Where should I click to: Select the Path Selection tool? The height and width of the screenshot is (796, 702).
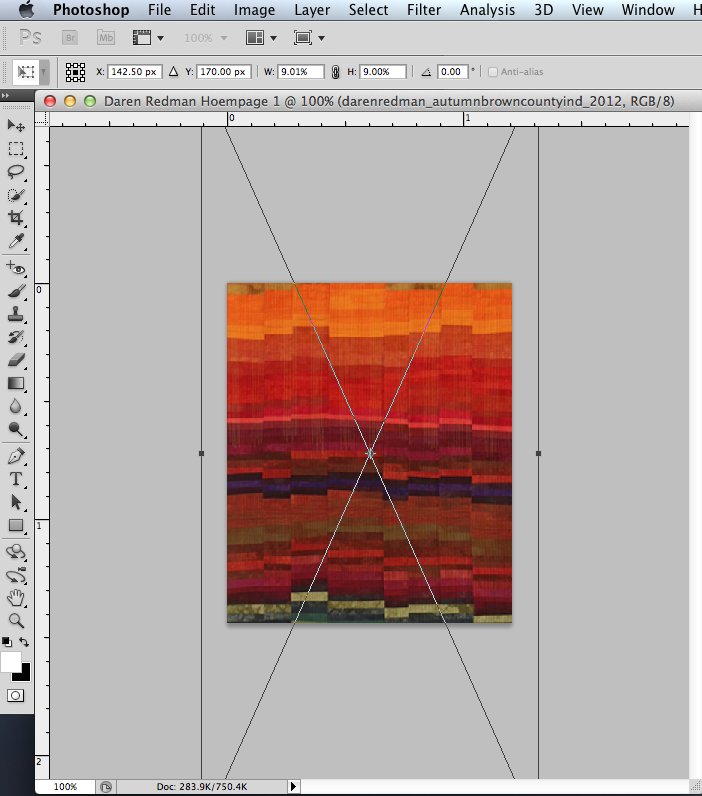[x=16, y=502]
